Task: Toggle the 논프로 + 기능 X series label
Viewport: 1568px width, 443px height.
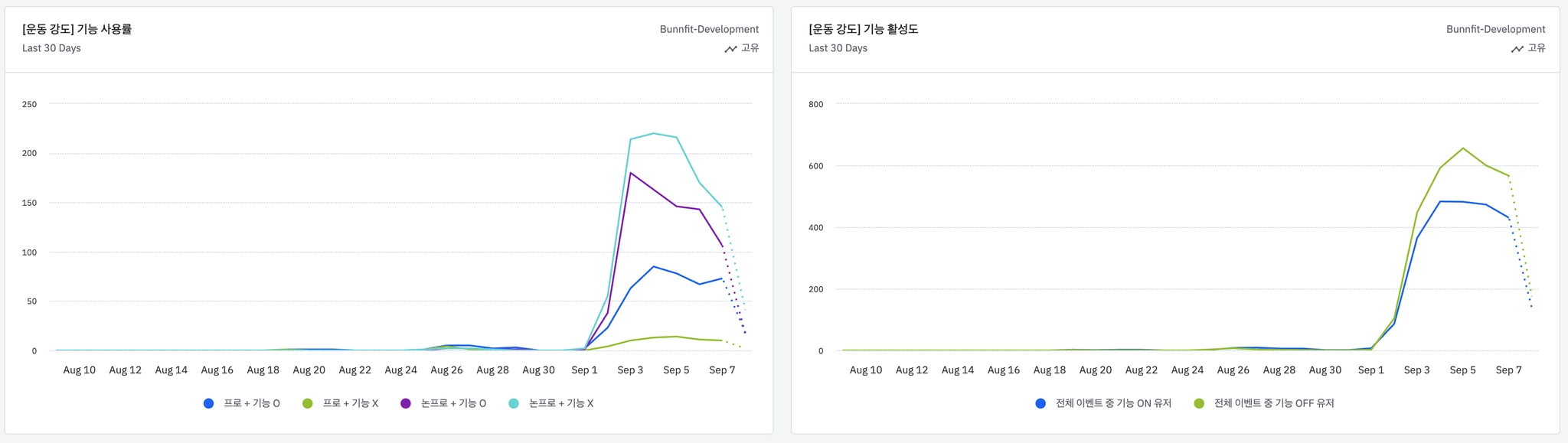Action: point(561,403)
